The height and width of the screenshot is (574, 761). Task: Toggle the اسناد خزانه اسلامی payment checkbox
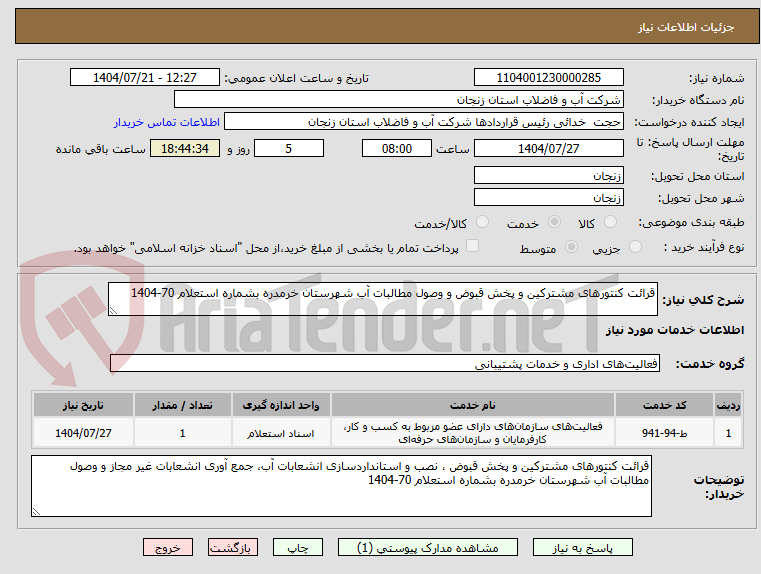click(472, 246)
